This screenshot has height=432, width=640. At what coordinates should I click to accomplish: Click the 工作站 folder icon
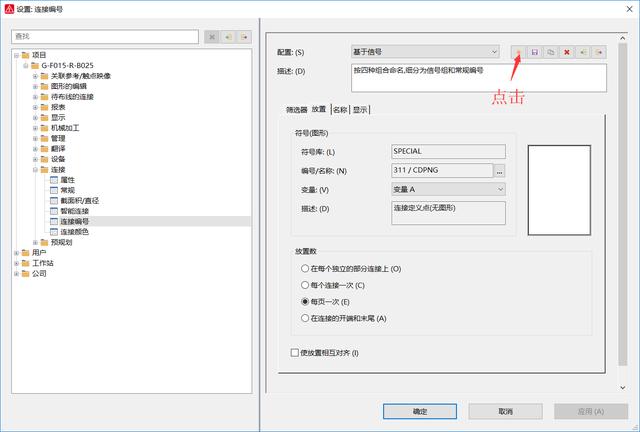25,263
